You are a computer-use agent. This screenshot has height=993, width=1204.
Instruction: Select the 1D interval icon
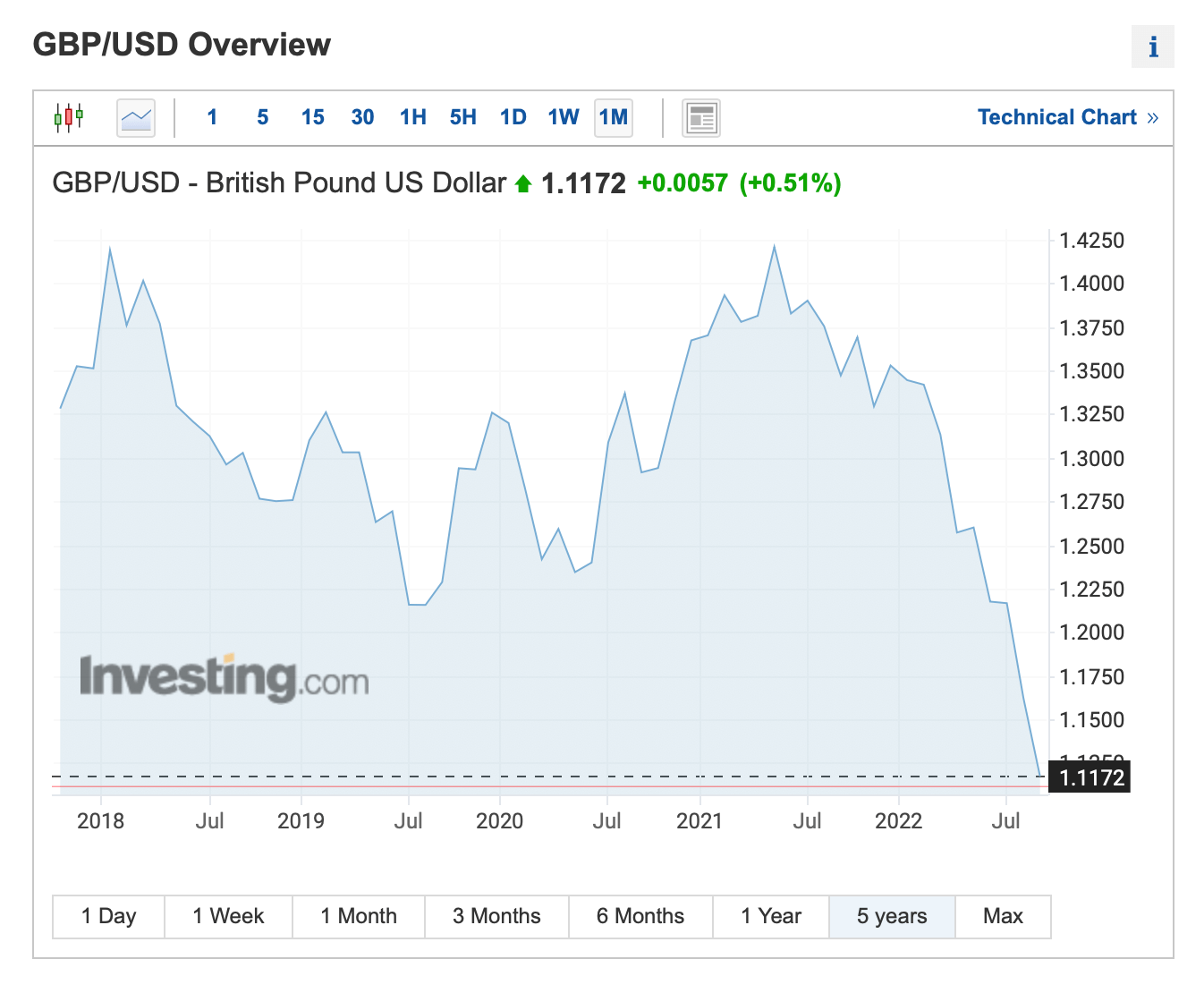[x=513, y=117]
